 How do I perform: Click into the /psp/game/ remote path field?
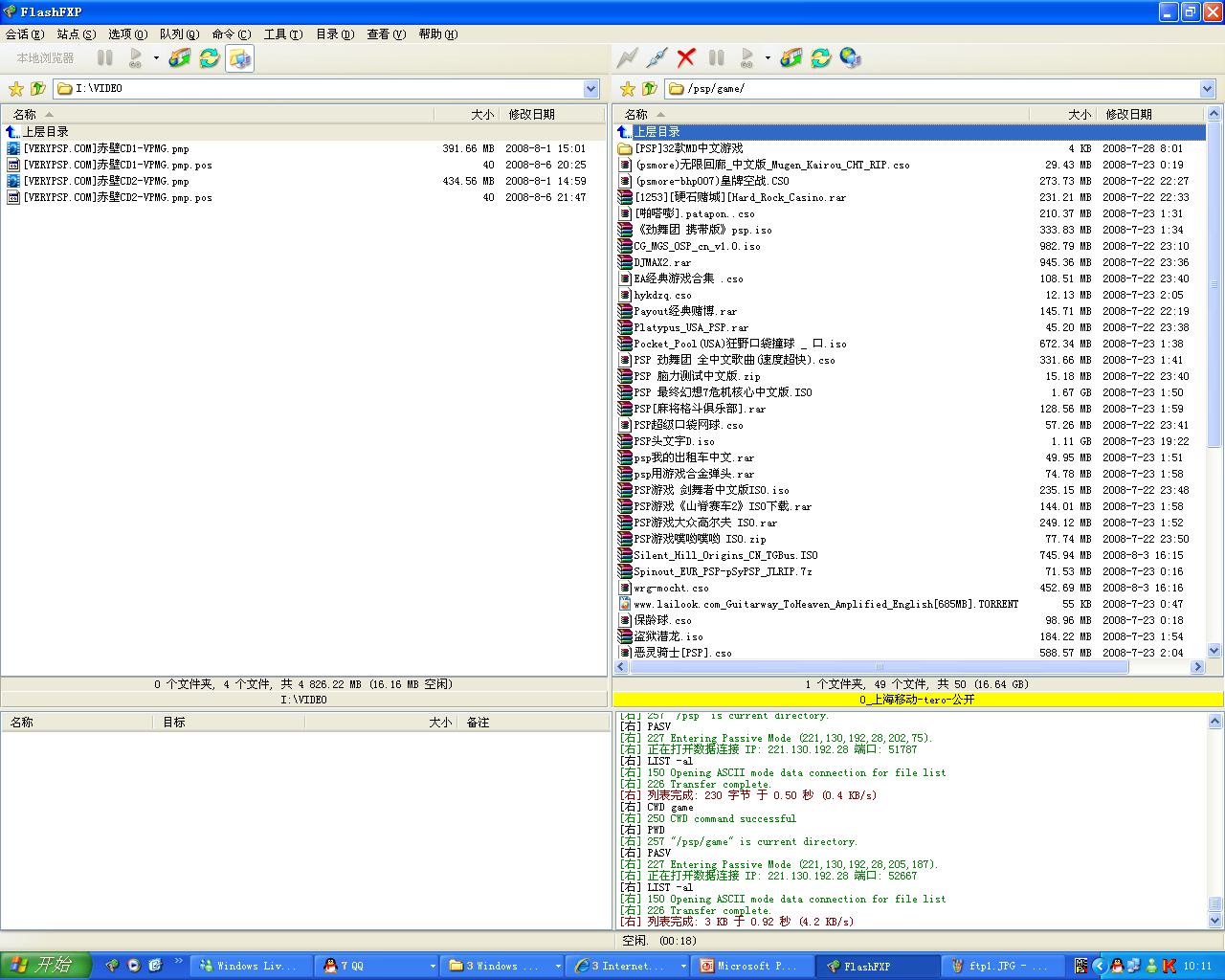[940, 89]
